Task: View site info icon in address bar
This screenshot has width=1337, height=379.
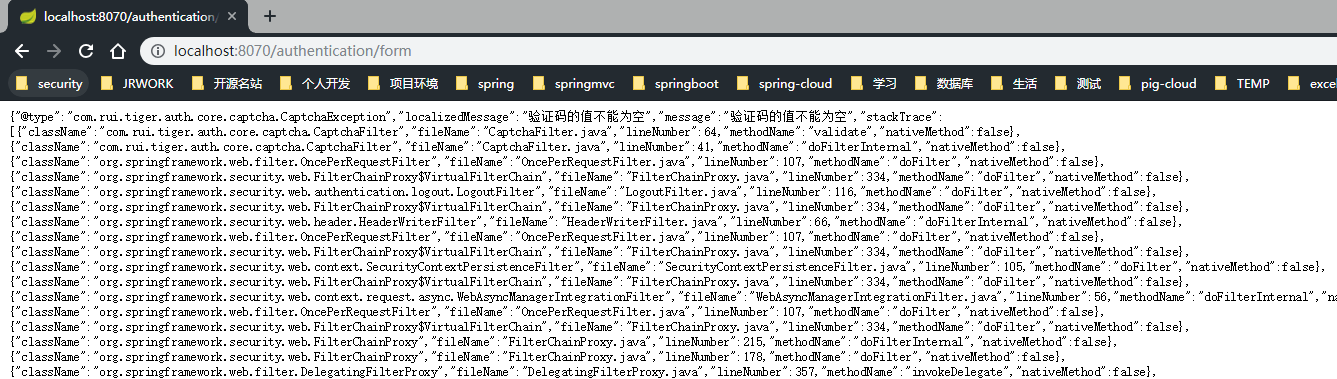Action: pyautogui.click(x=158, y=51)
